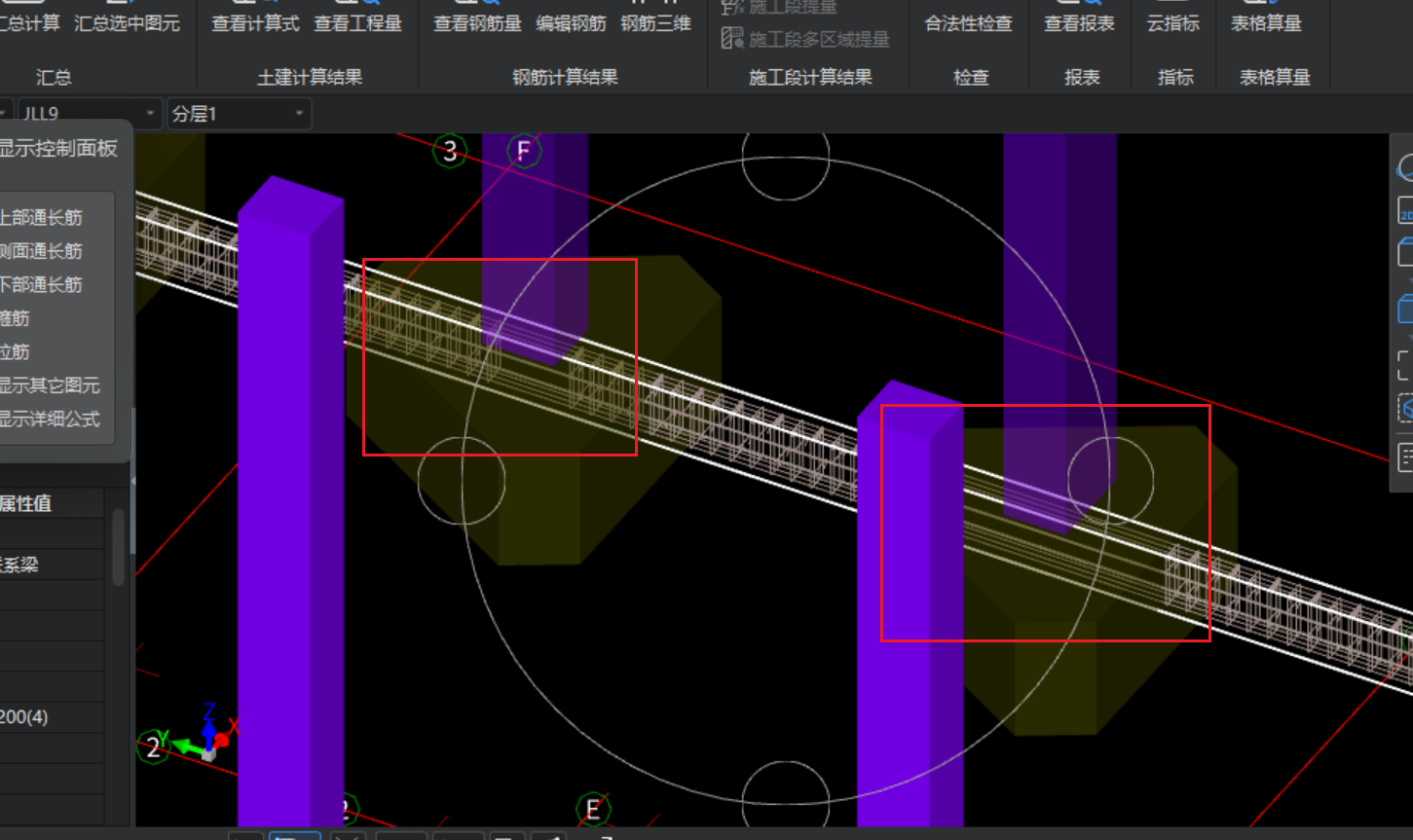Viewport: 1413px width, 840px height.
Task: Switch to 2D view icon
Action: tap(1404, 210)
